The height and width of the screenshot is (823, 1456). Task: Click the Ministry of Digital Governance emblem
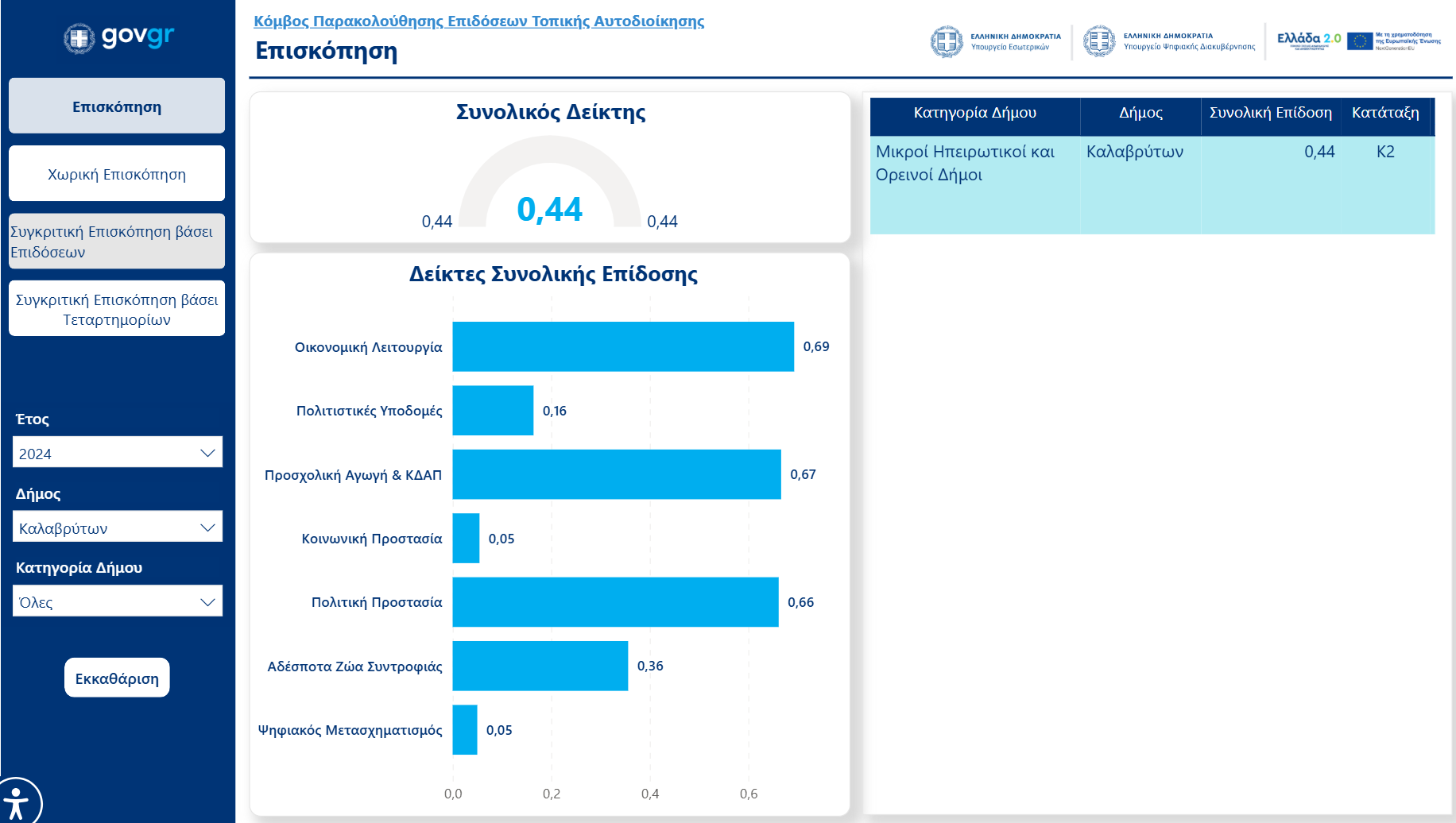1099,41
